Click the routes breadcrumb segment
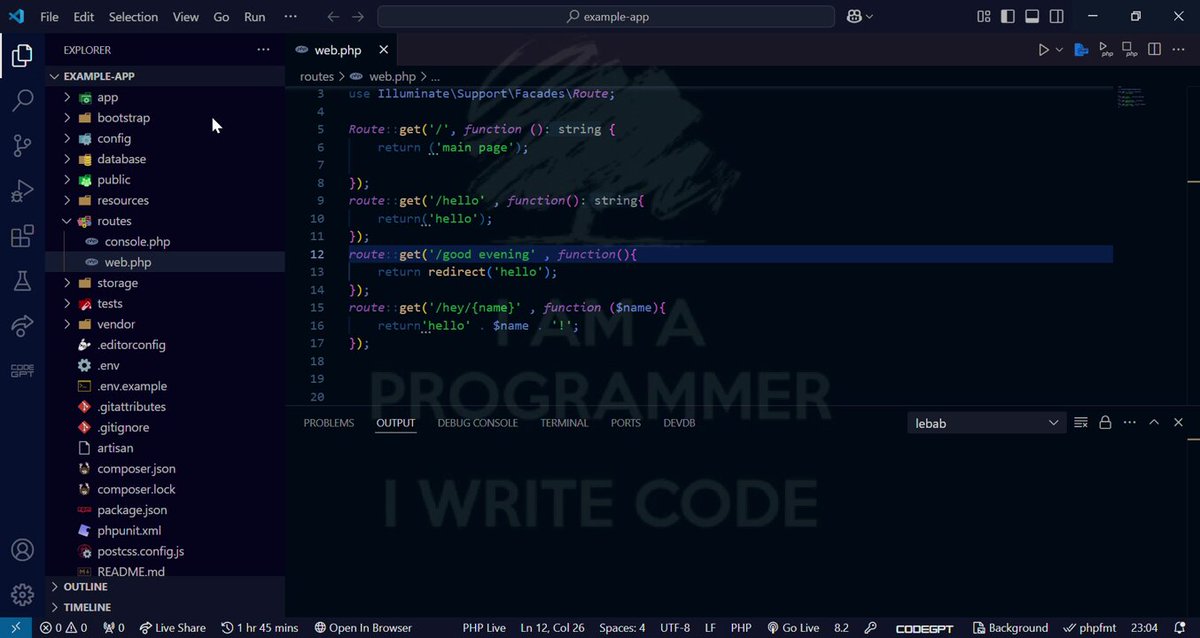 point(317,76)
